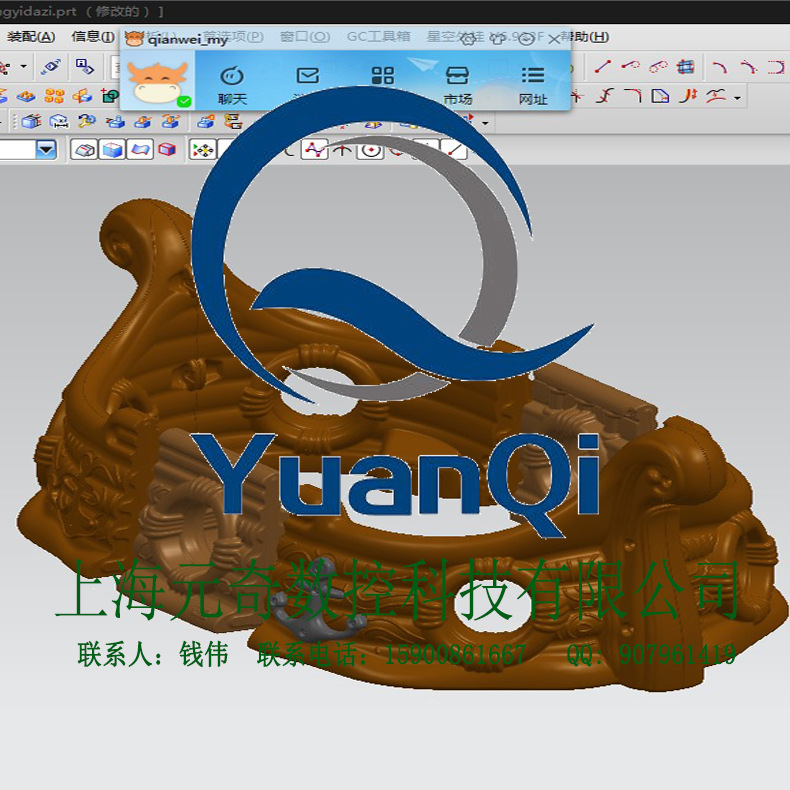Click the orange-blue block on blue base icon
This screenshot has height=790, width=790.
tap(143, 121)
